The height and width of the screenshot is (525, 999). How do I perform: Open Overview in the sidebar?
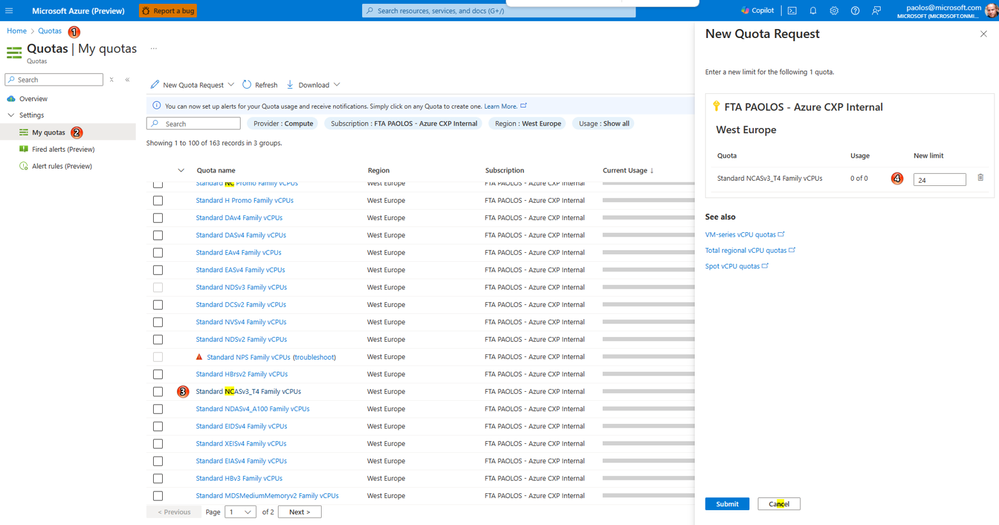pyautogui.click(x=33, y=99)
